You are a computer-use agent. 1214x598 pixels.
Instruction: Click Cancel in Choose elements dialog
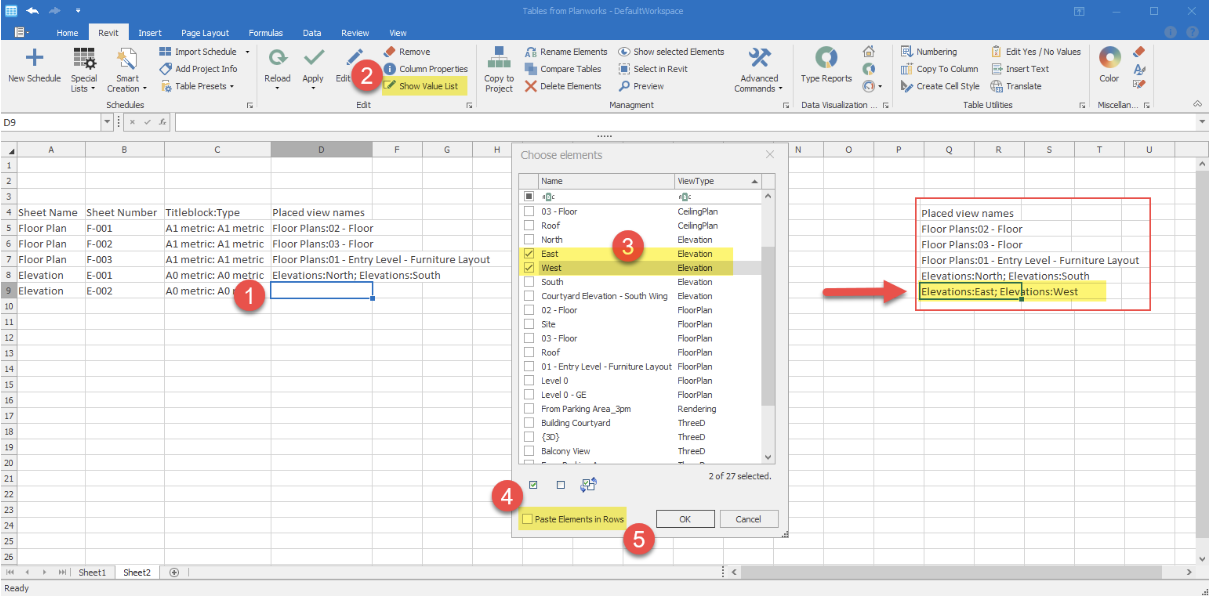coord(748,519)
